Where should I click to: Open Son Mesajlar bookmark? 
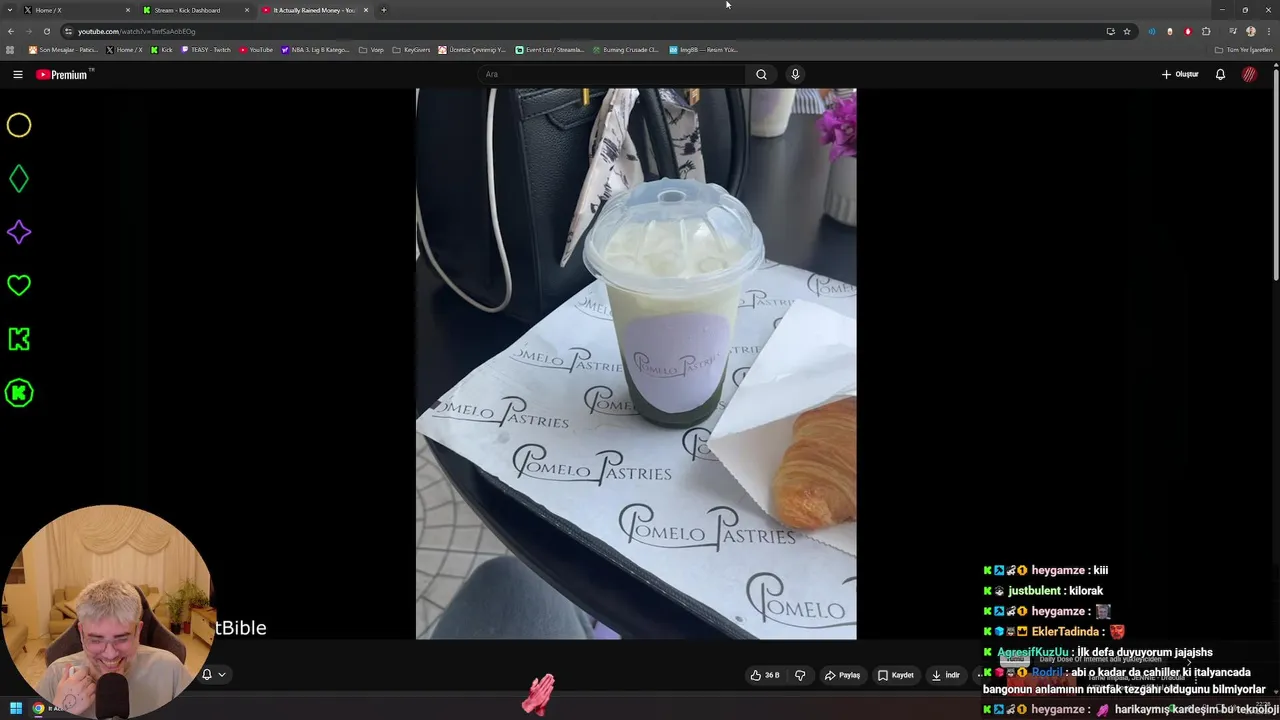63,49
